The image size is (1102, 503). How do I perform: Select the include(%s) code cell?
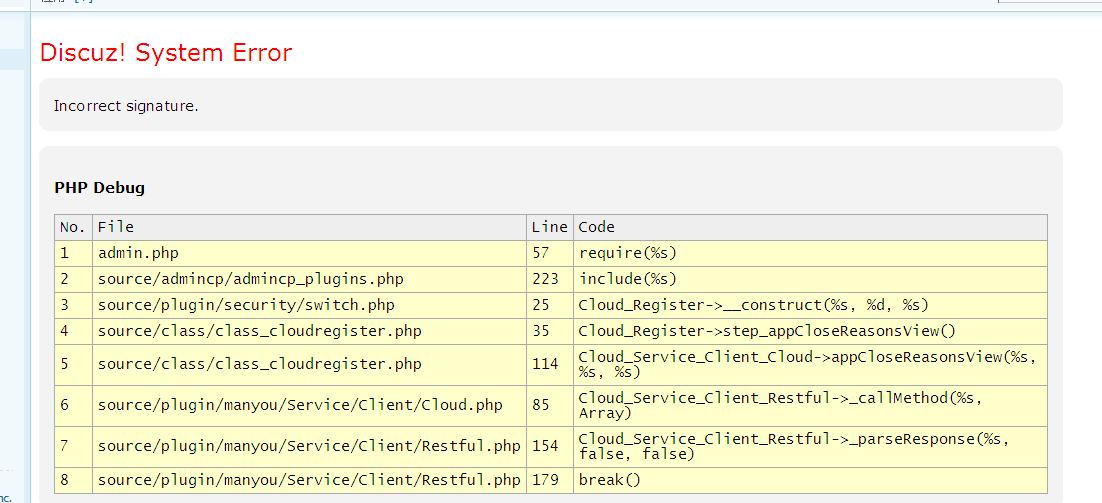pos(810,279)
